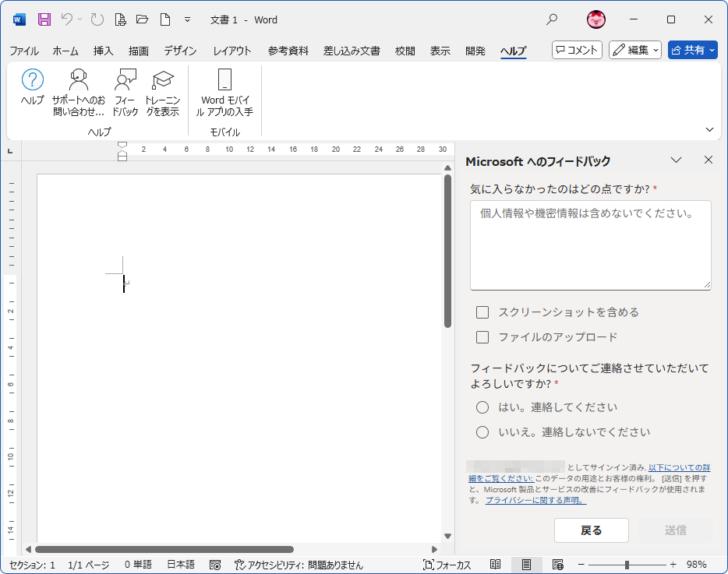The width and height of the screenshot is (728, 574).
Task: Click the Save icon in title bar
Action: 44,20
